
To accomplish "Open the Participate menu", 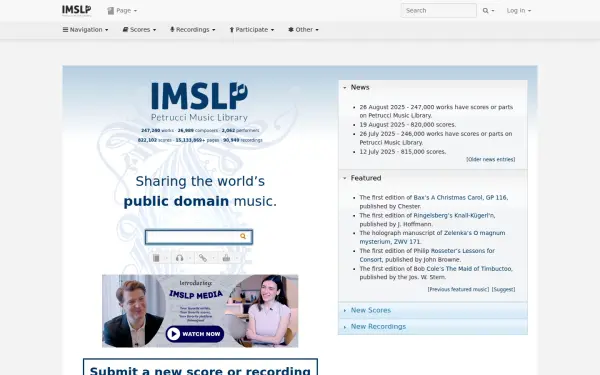I will click(251, 29).
